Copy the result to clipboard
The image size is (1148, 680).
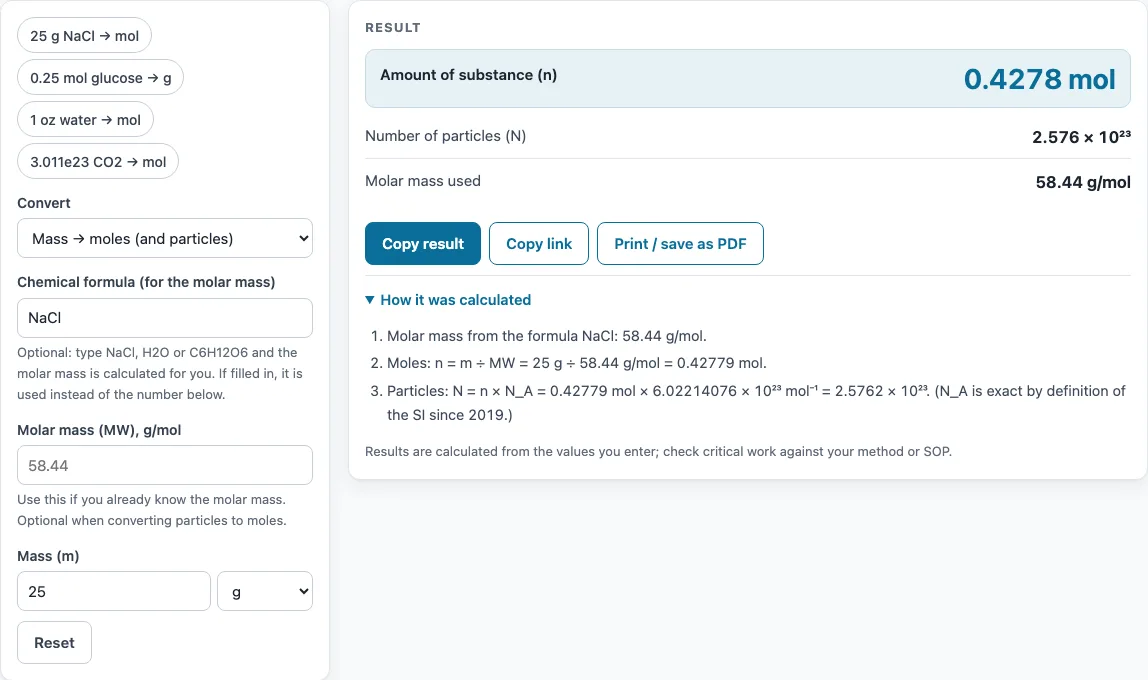pyautogui.click(x=422, y=244)
